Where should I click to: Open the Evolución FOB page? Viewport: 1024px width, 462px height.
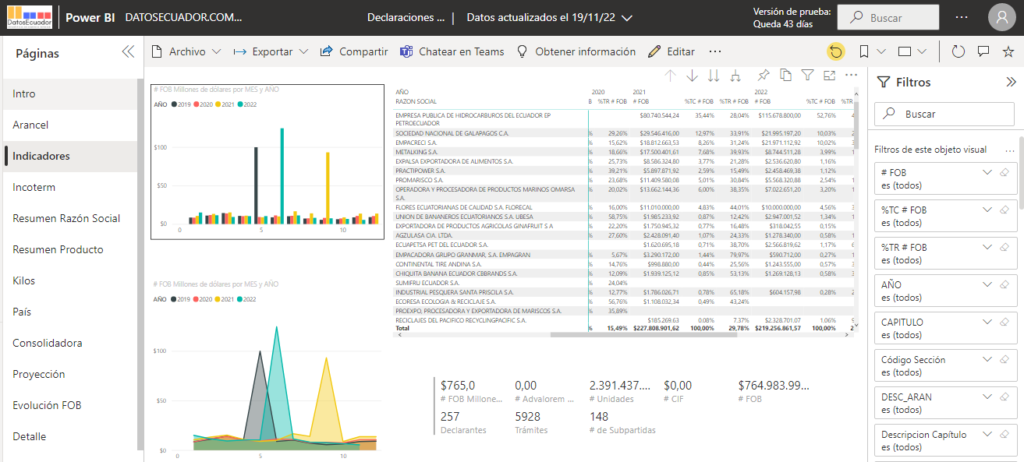(x=69, y=405)
